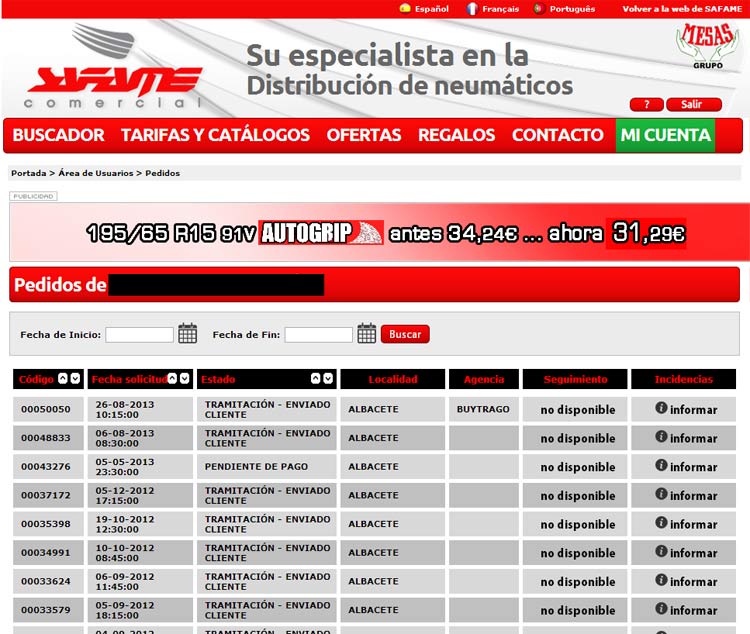Open order code 00050050
The image size is (750, 634).
click(46, 409)
